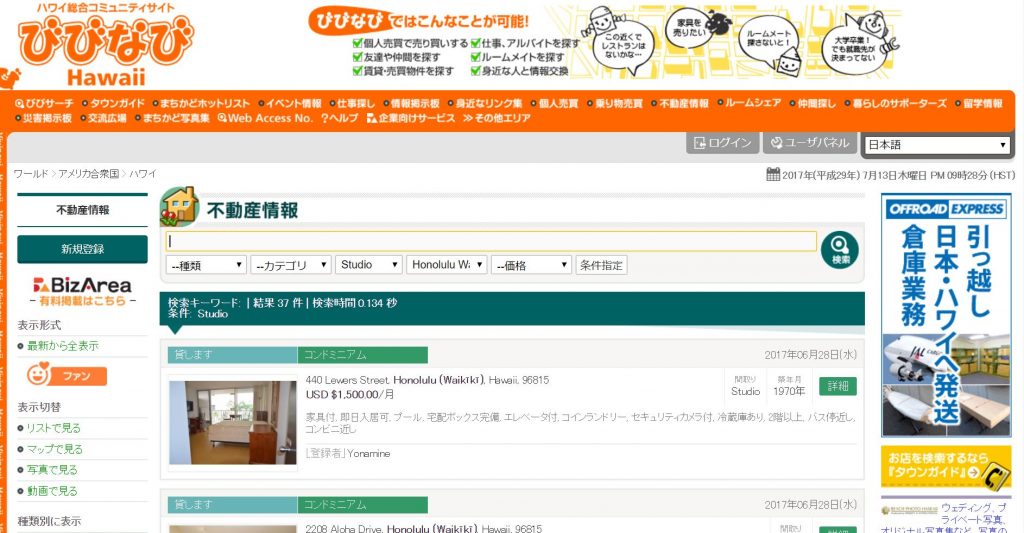The width and height of the screenshot is (1024, 533).
Task: Go to 不動産情報 in top navigation
Action: pos(680,103)
